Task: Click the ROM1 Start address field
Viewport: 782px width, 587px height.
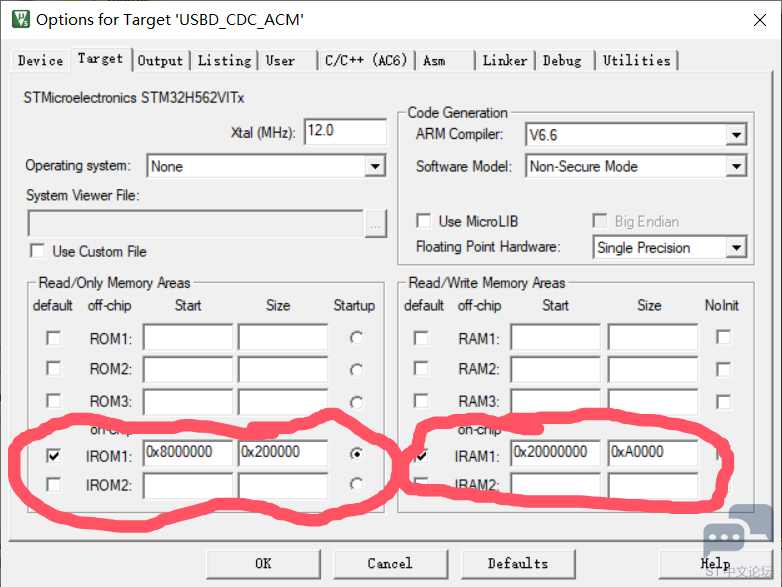Action: pos(188,338)
